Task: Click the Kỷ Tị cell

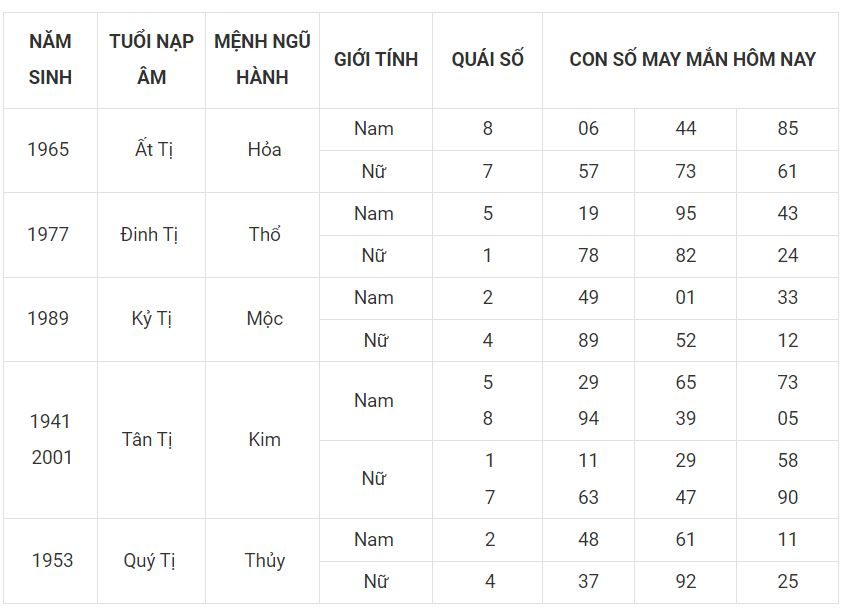Action: pyautogui.click(x=151, y=319)
